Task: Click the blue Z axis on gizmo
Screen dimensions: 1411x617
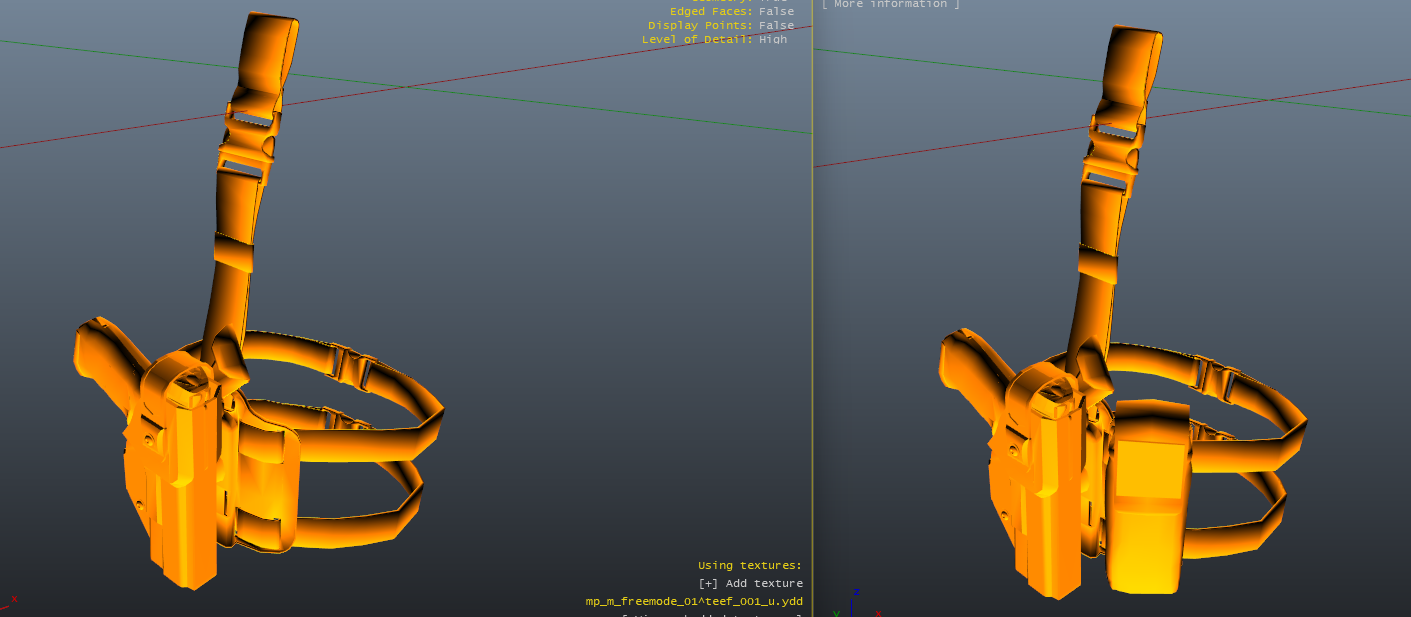Action: tap(852, 603)
